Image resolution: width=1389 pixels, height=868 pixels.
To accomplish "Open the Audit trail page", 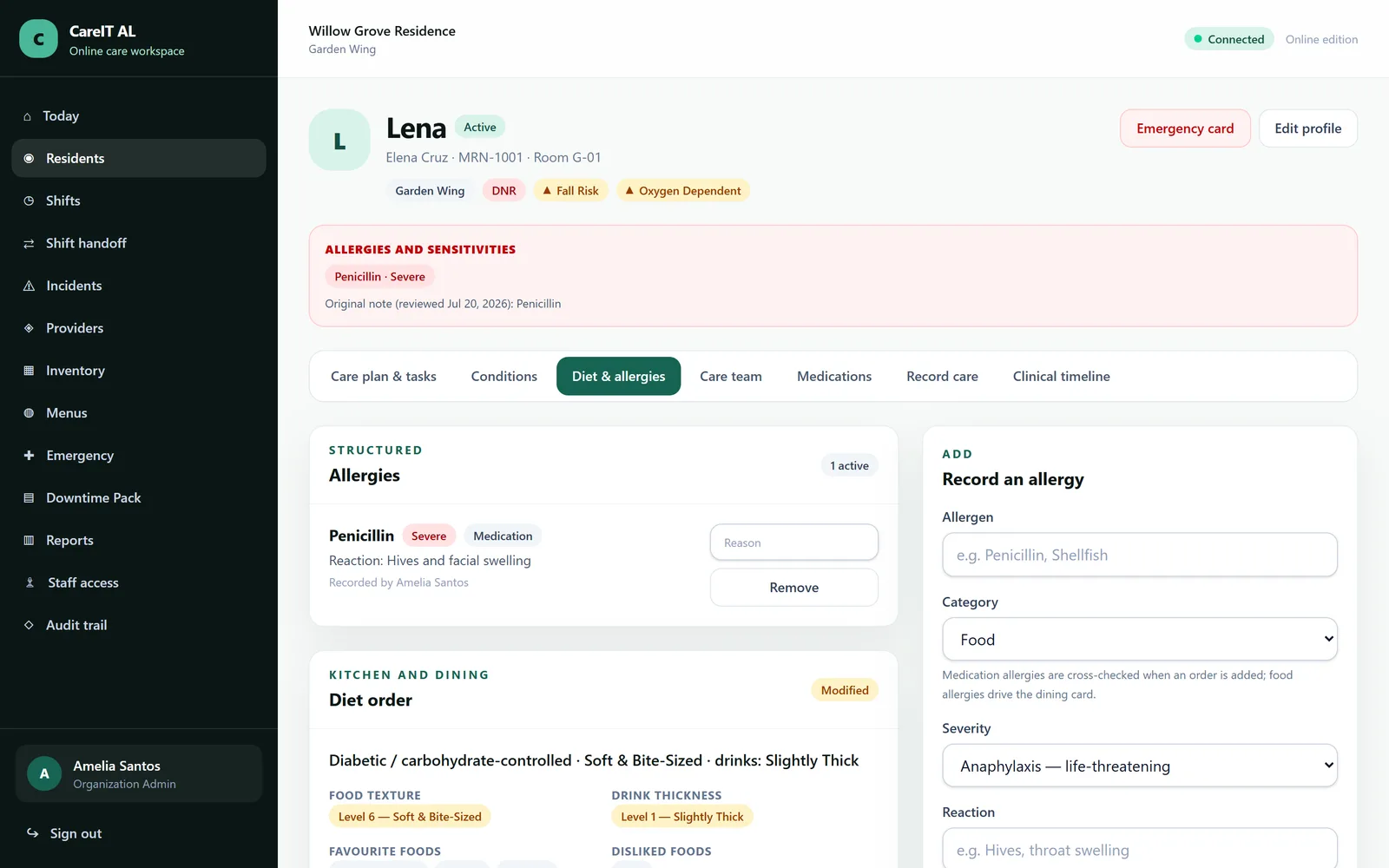I will [x=139, y=625].
